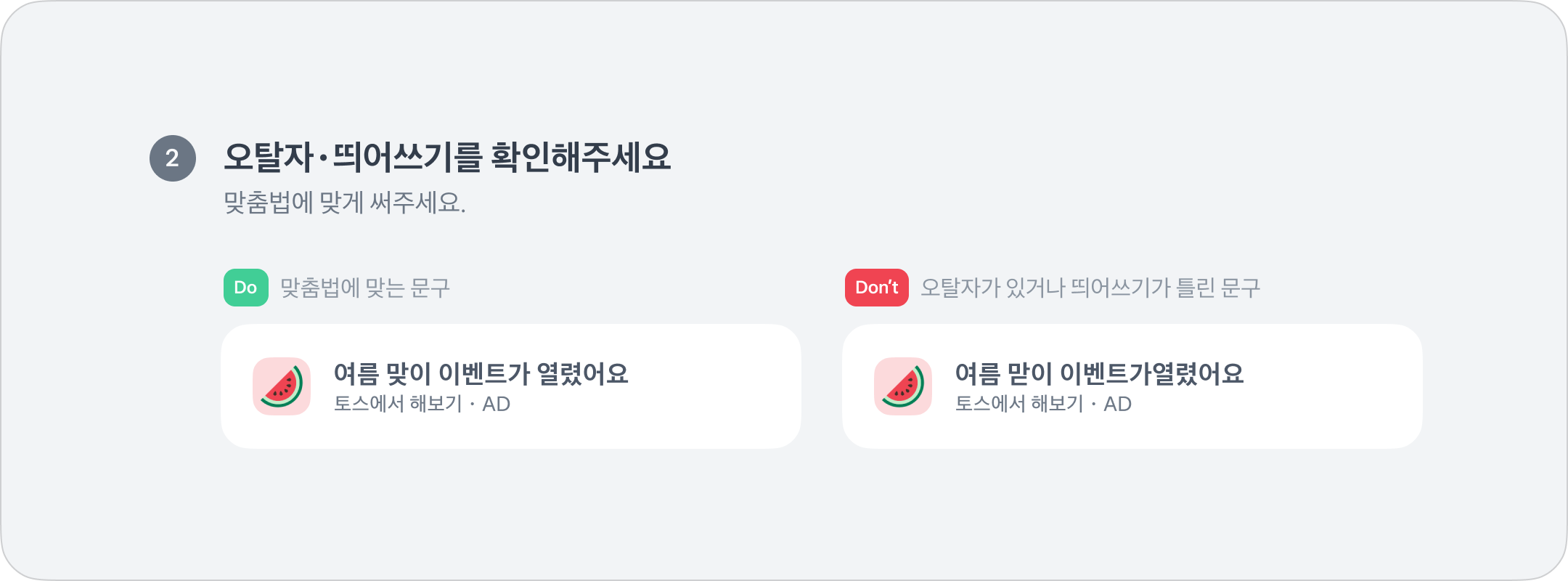Click the AD label in the Don't card
1568x581 pixels.
1118,404
